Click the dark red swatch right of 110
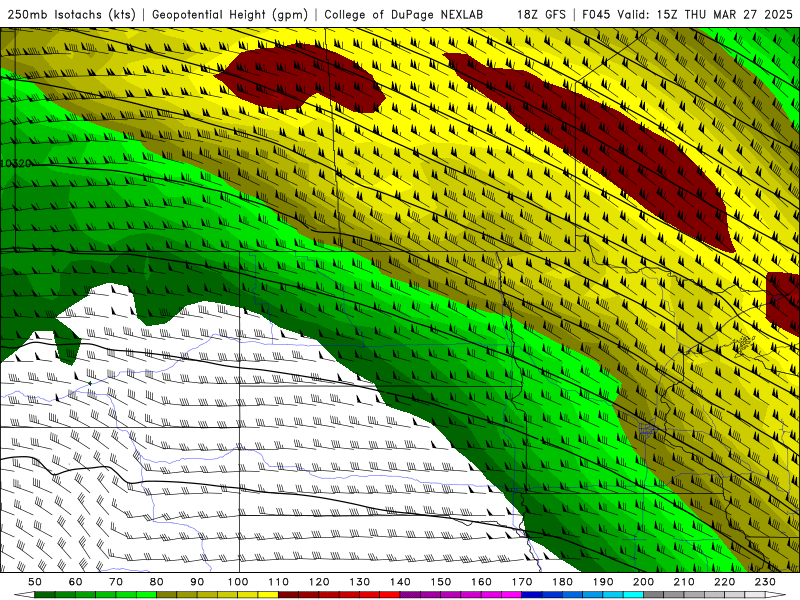This screenshot has width=800, height=600. click(288, 595)
